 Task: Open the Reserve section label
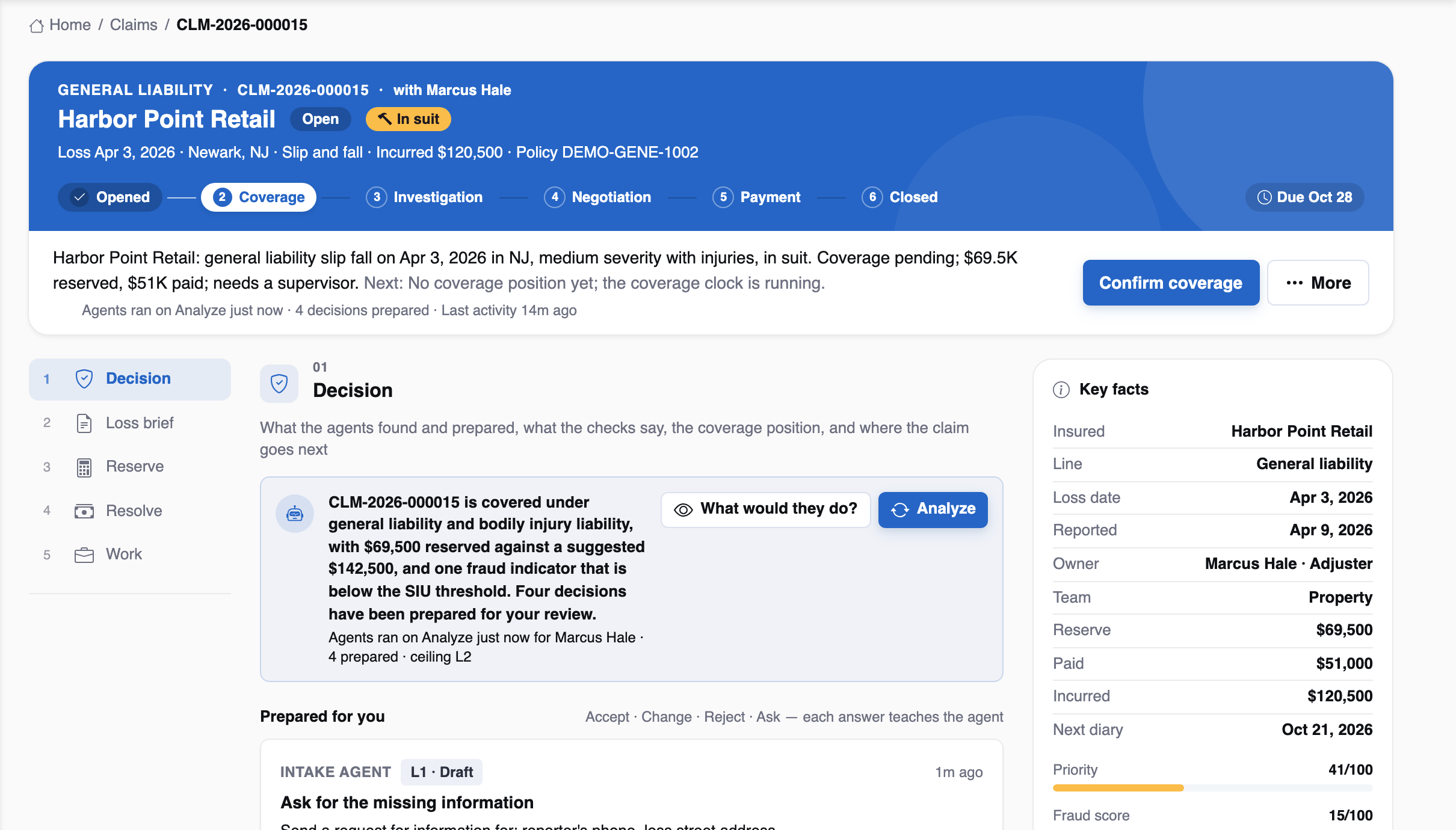coord(135,466)
